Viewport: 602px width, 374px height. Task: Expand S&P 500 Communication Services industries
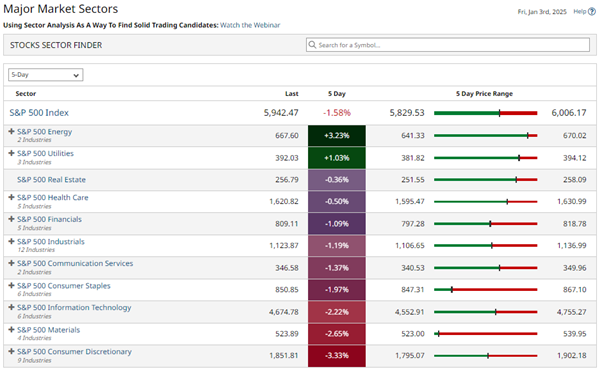(x=12, y=263)
